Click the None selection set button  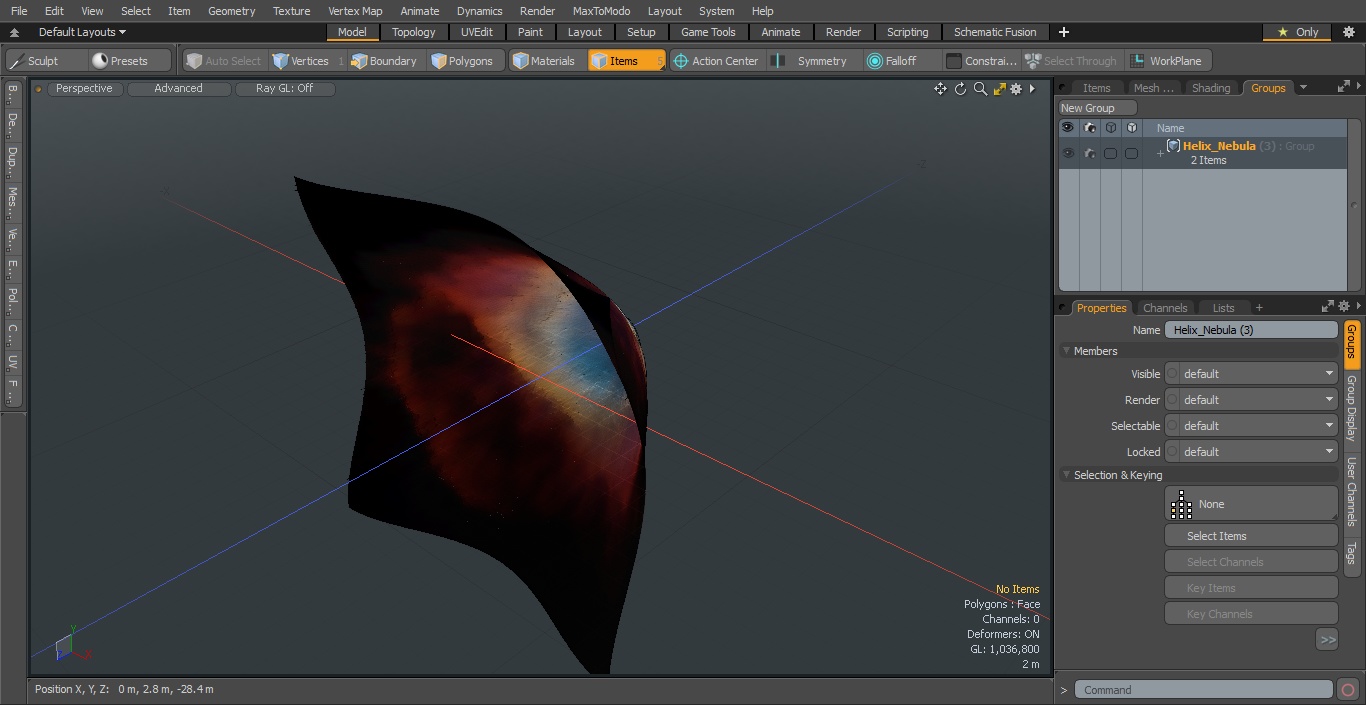pyautogui.click(x=1251, y=504)
